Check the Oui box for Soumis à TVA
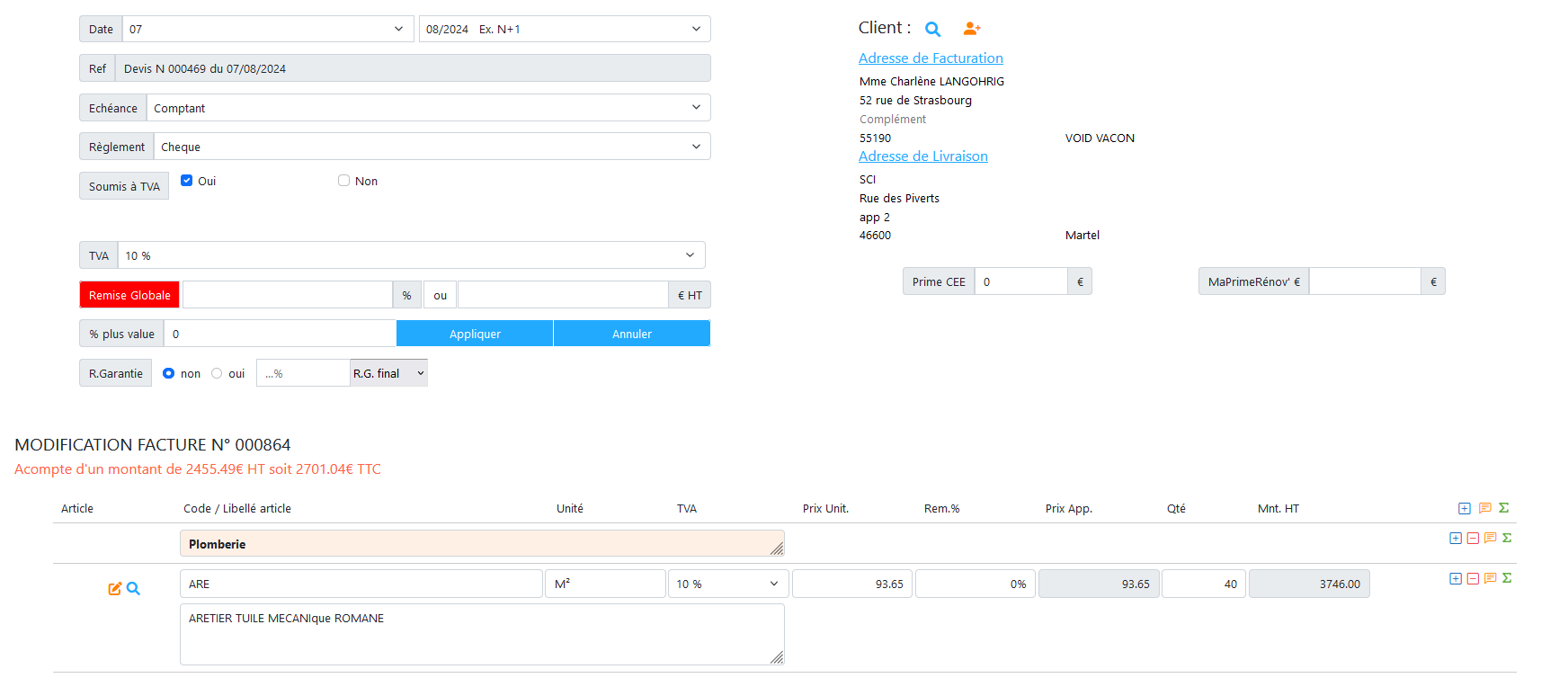 (x=187, y=180)
